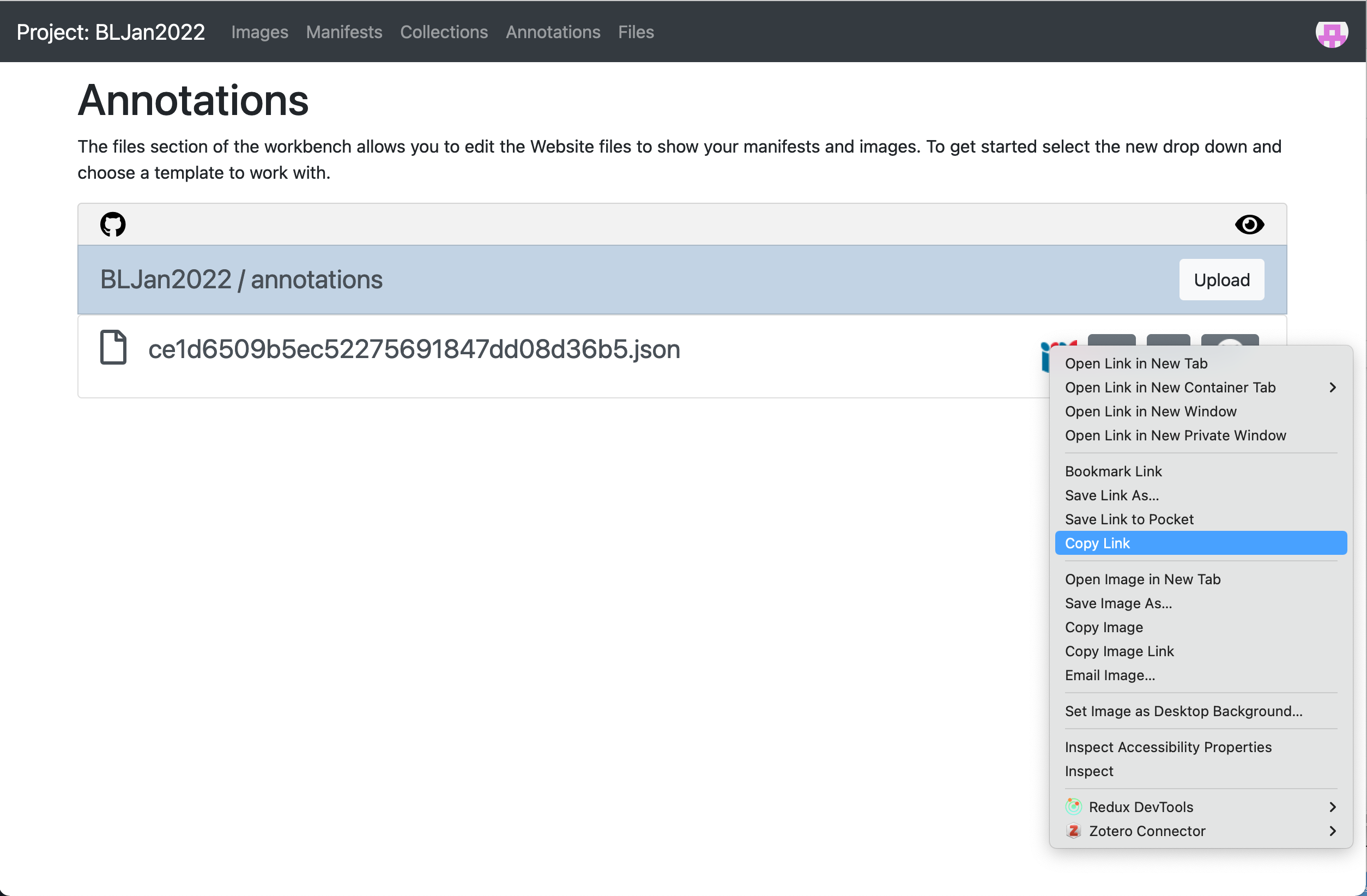This screenshot has height=896, width=1367.
Task: Toggle the eye preview icon
Action: click(x=1249, y=225)
